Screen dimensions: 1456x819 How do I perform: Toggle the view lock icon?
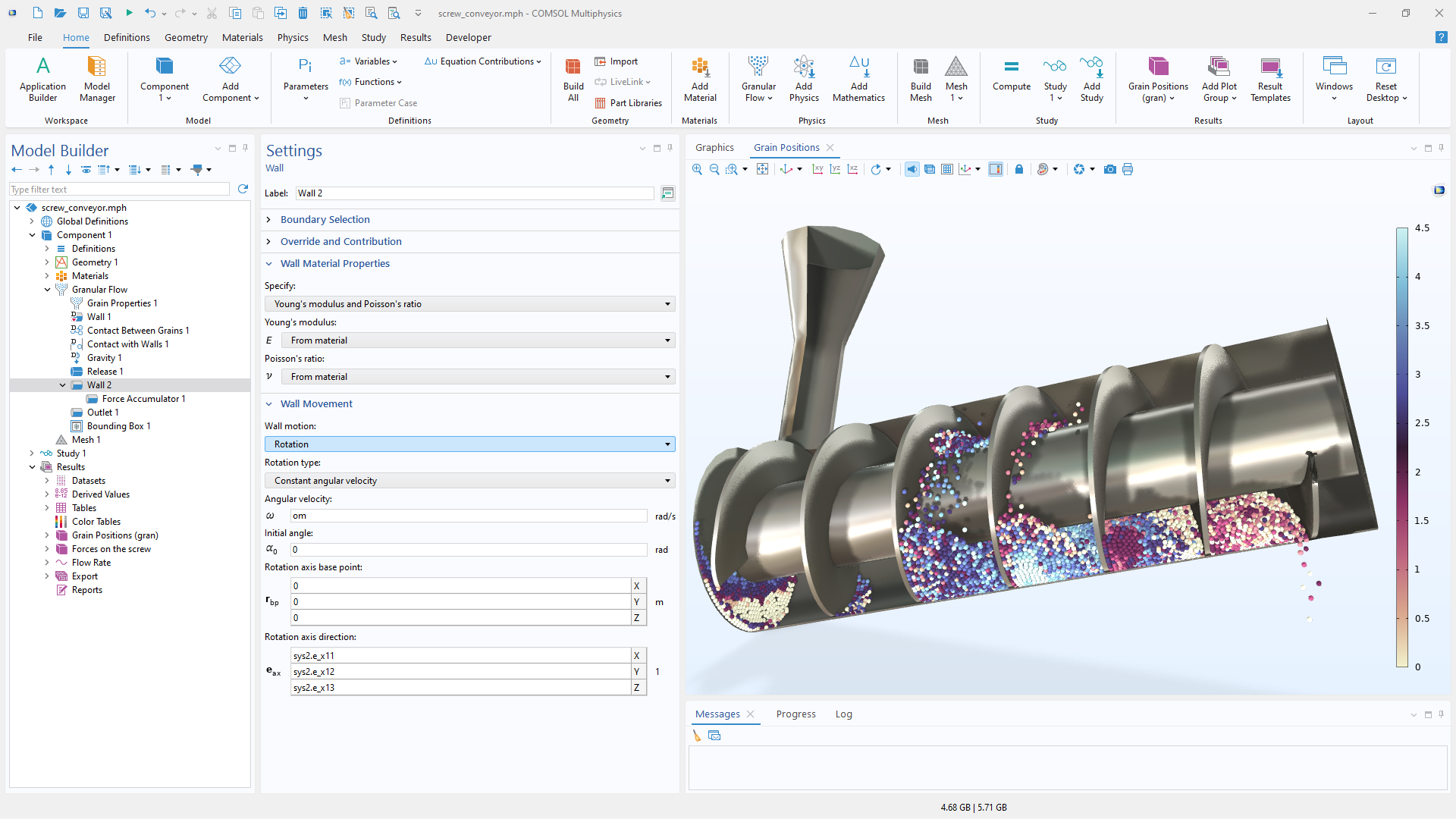1019,169
